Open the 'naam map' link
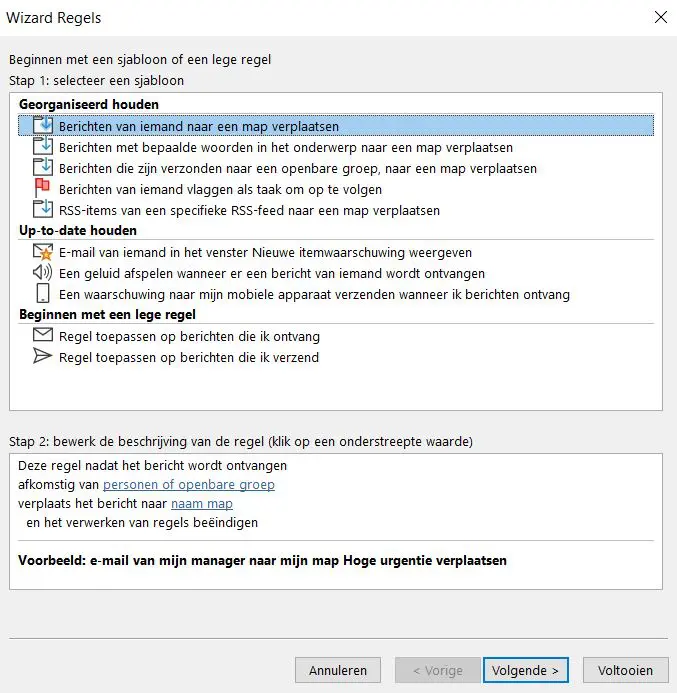Image resolution: width=677 pixels, height=693 pixels. pyautogui.click(x=202, y=504)
